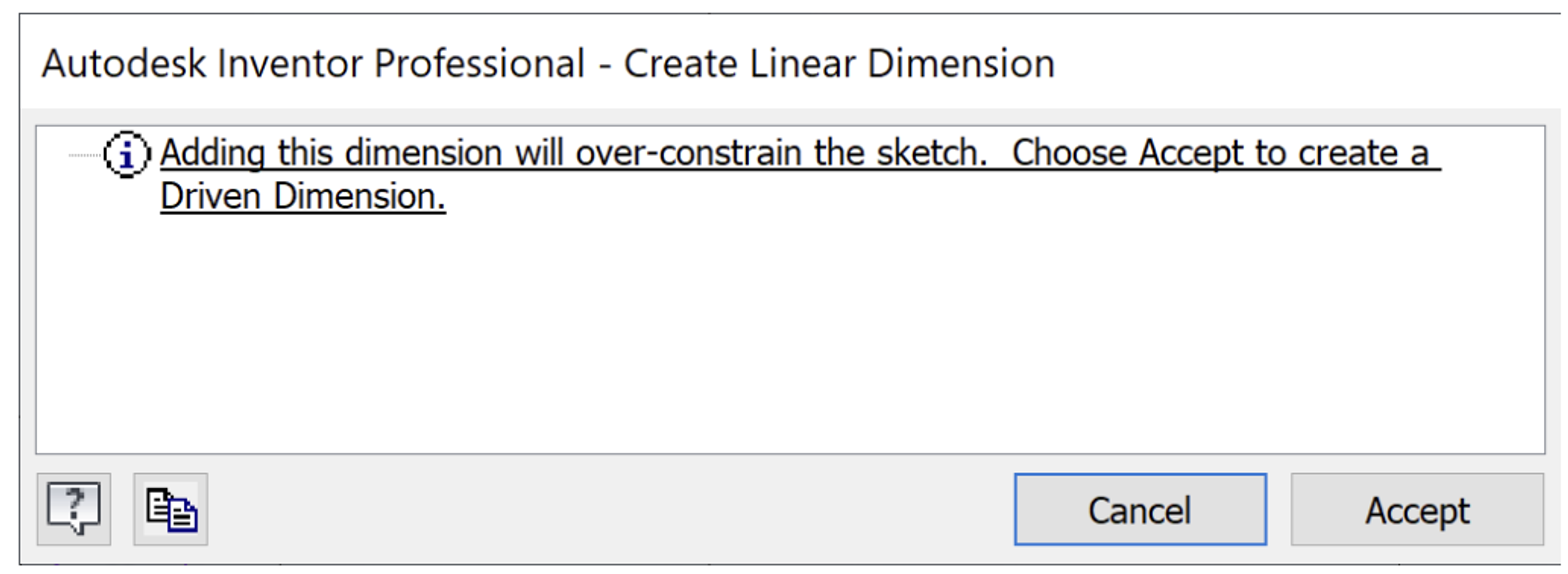The height and width of the screenshot is (574, 1568).
Task: Click the "Driven Dimension." text line
Action: 302,198
